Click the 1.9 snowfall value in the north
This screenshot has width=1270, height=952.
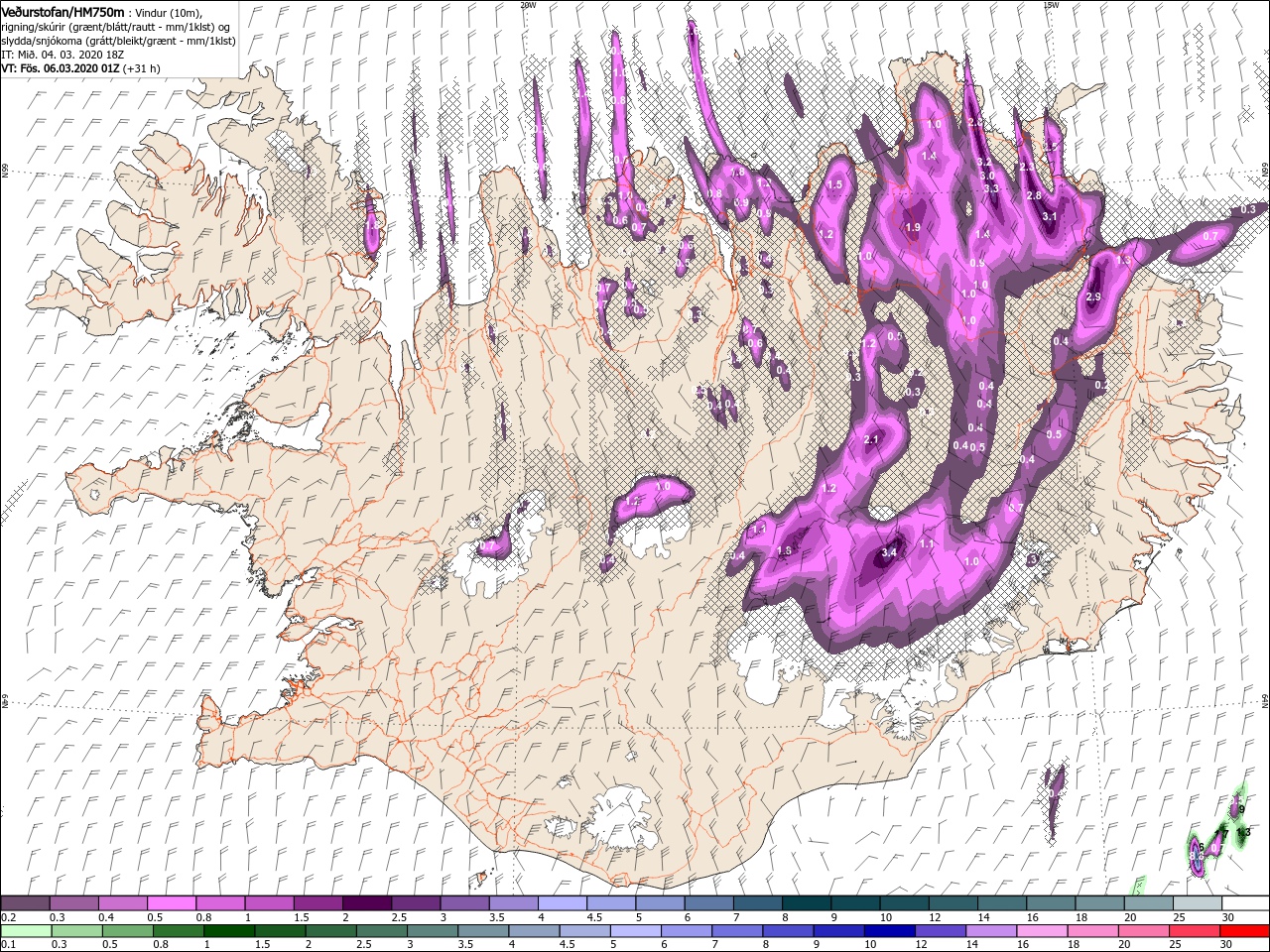(913, 227)
